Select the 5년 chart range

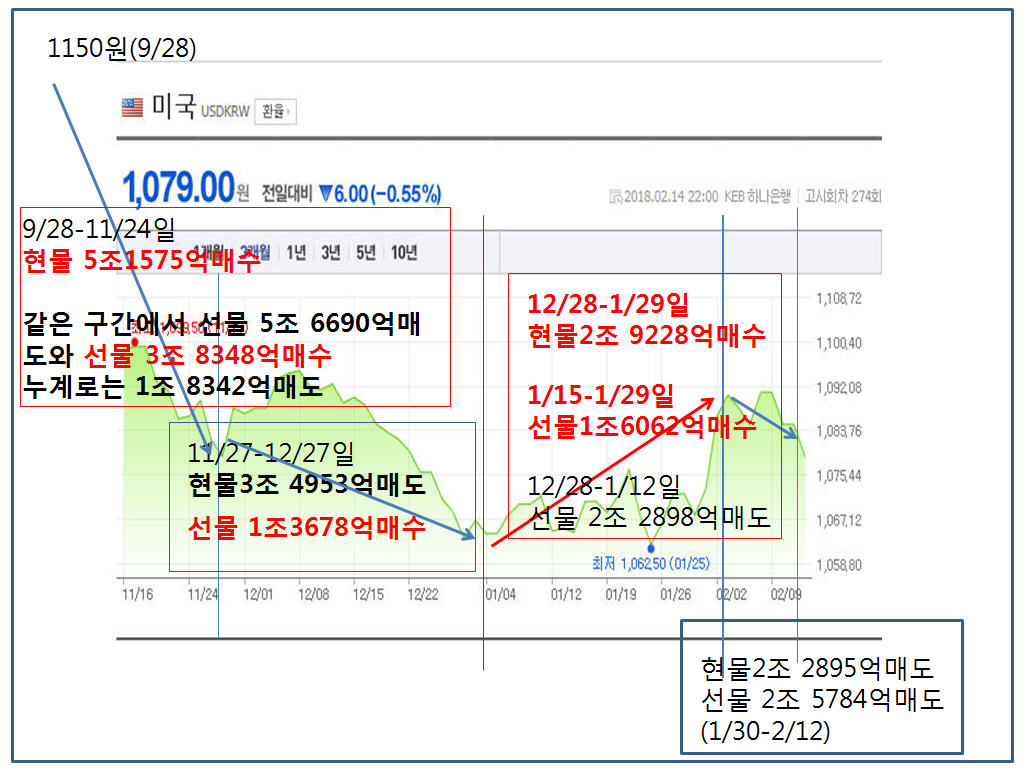coord(366,252)
